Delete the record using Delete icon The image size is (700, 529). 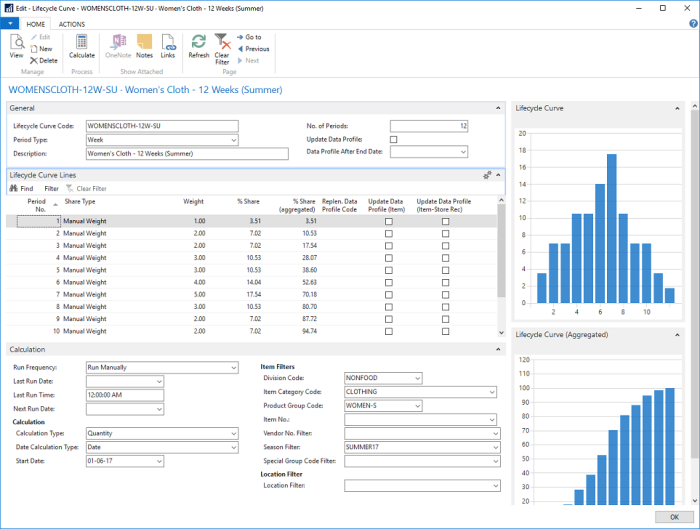coord(43,60)
